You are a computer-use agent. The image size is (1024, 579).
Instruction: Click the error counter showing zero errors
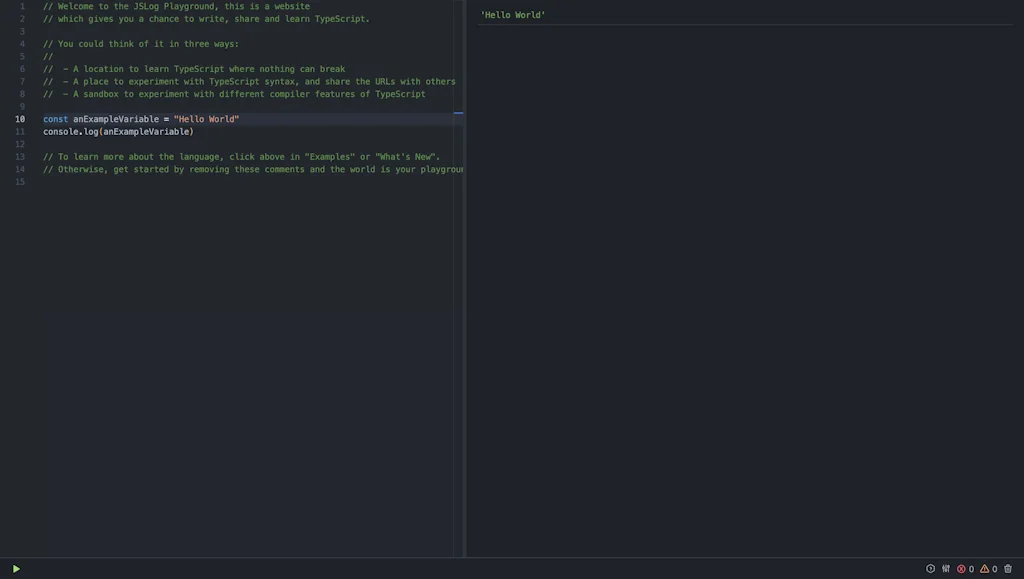pyautogui.click(x=970, y=568)
